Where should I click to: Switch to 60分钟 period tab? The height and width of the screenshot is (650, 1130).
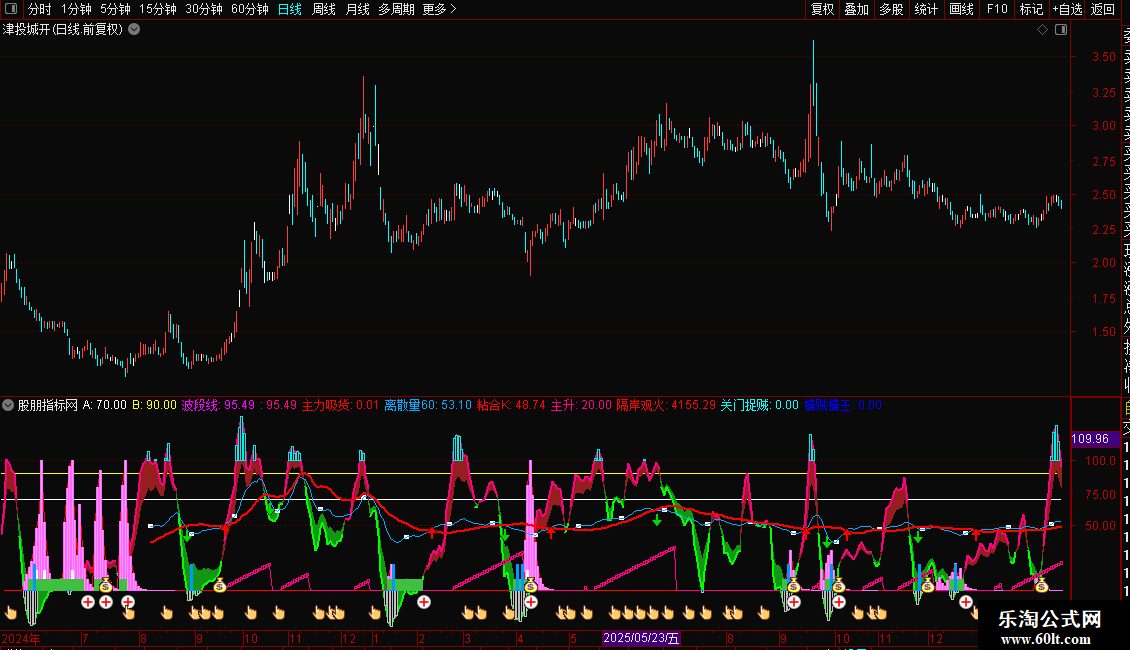coord(249,9)
